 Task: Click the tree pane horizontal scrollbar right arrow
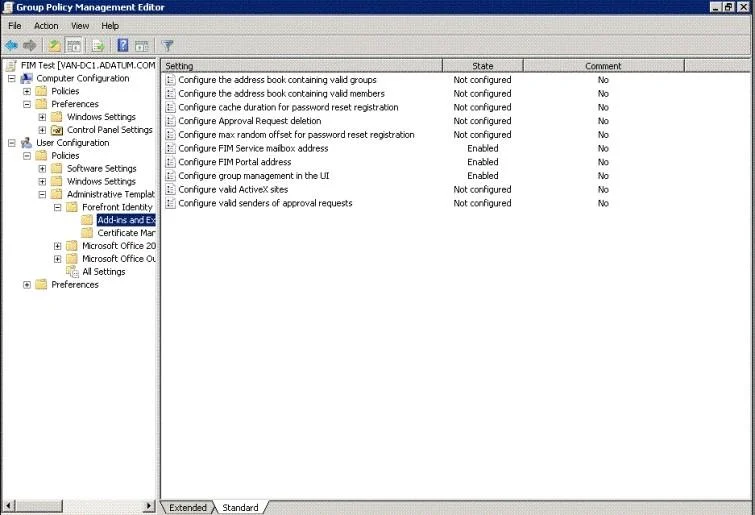[149, 506]
